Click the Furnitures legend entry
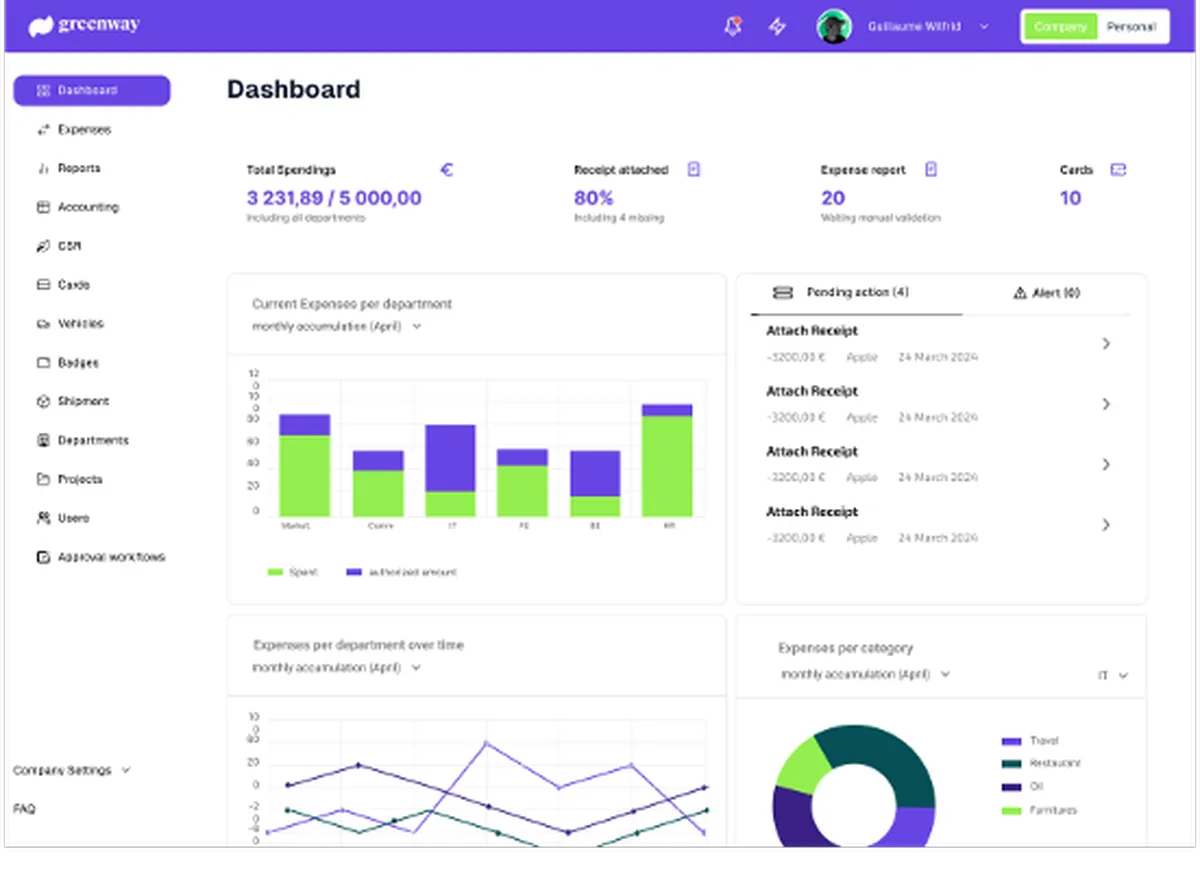The height and width of the screenshot is (882, 1200). coord(1040,810)
